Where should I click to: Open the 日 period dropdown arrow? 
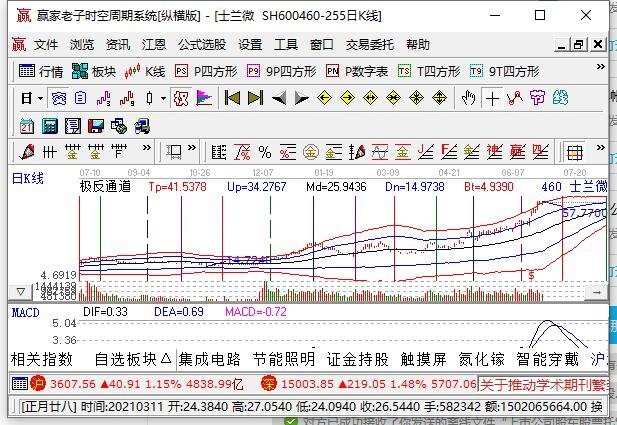(x=40, y=98)
